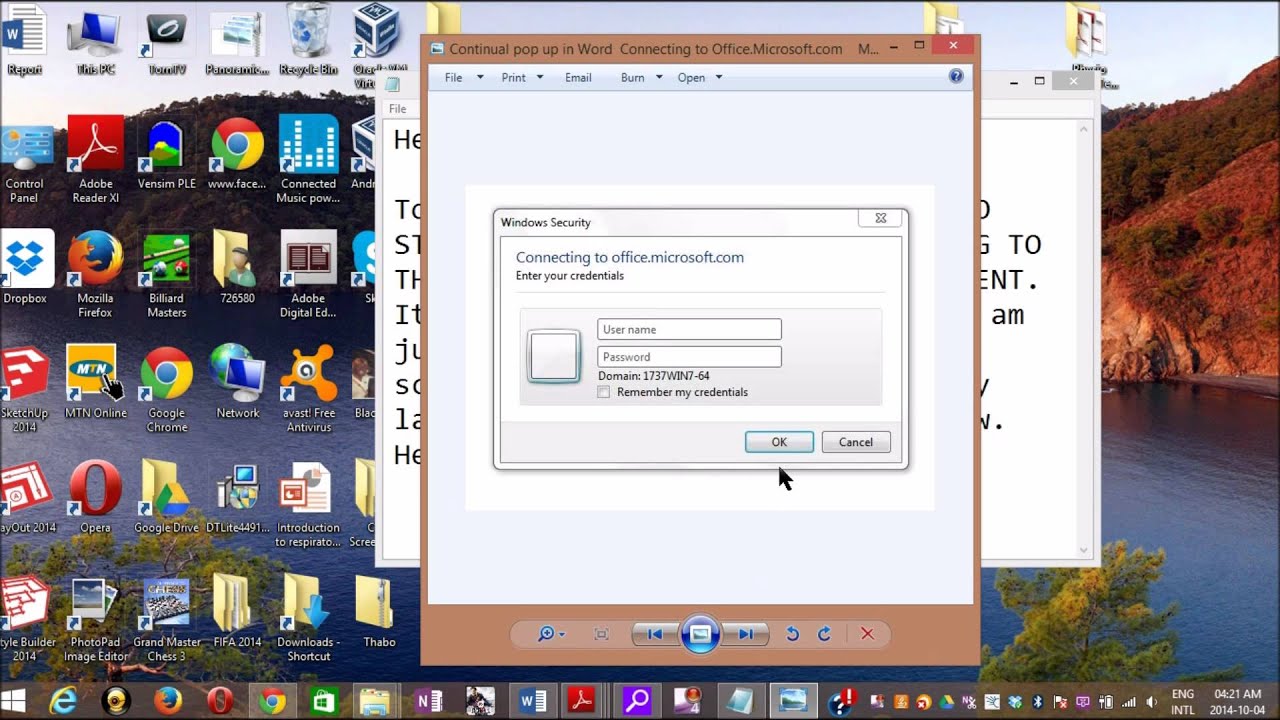Open Opera desktop icon

pyautogui.click(x=95, y=497)
